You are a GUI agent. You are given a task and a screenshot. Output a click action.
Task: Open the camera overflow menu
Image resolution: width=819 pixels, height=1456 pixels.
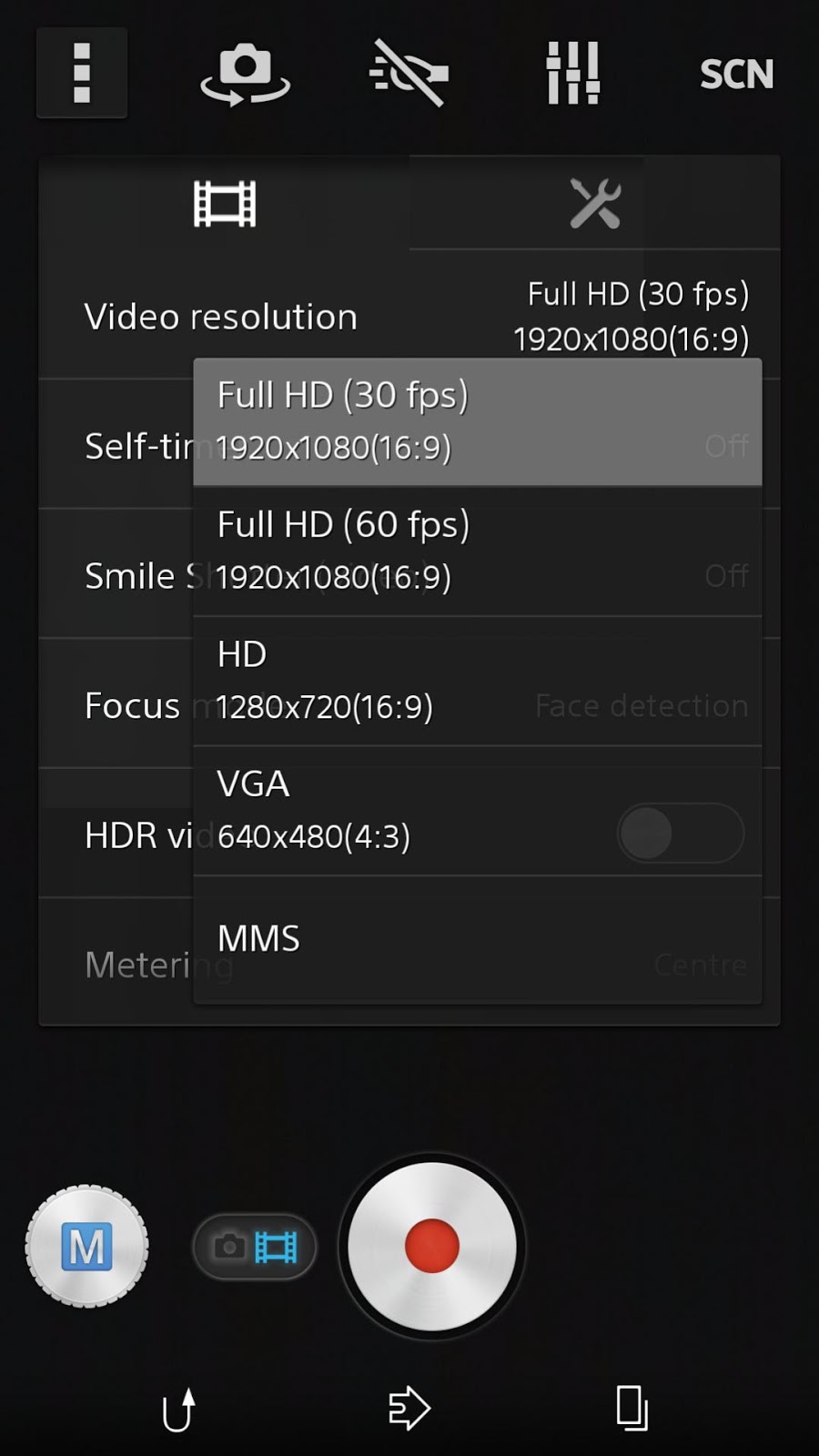pos(82,73)
